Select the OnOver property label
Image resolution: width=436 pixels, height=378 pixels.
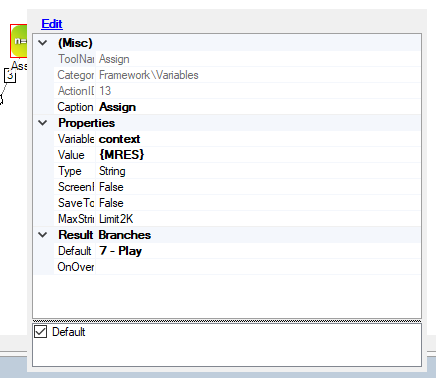(x=75, y=267)
